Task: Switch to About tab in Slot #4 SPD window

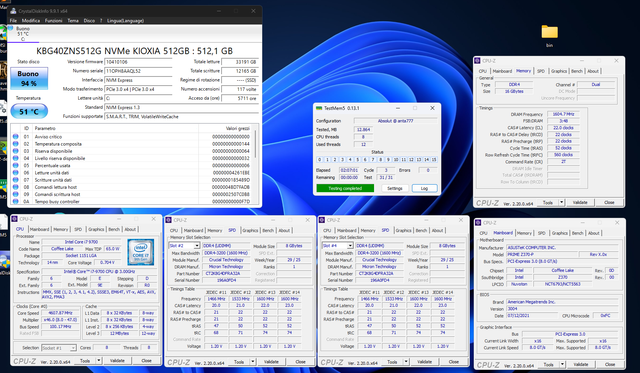Action: tap(437, 231)
